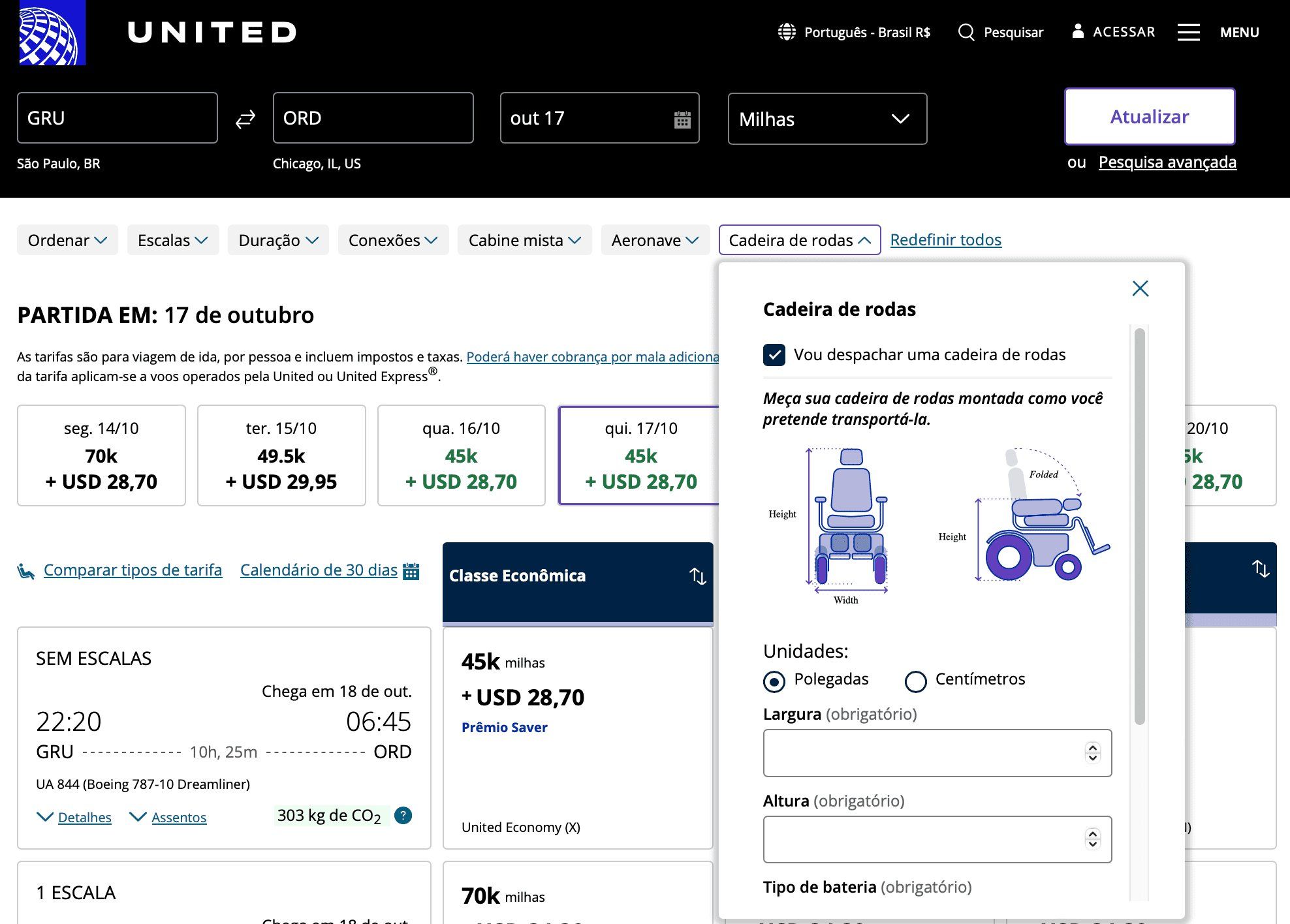1290x924 pixels.
Task: Swap origin and destination airports
Action: (245, 119)
